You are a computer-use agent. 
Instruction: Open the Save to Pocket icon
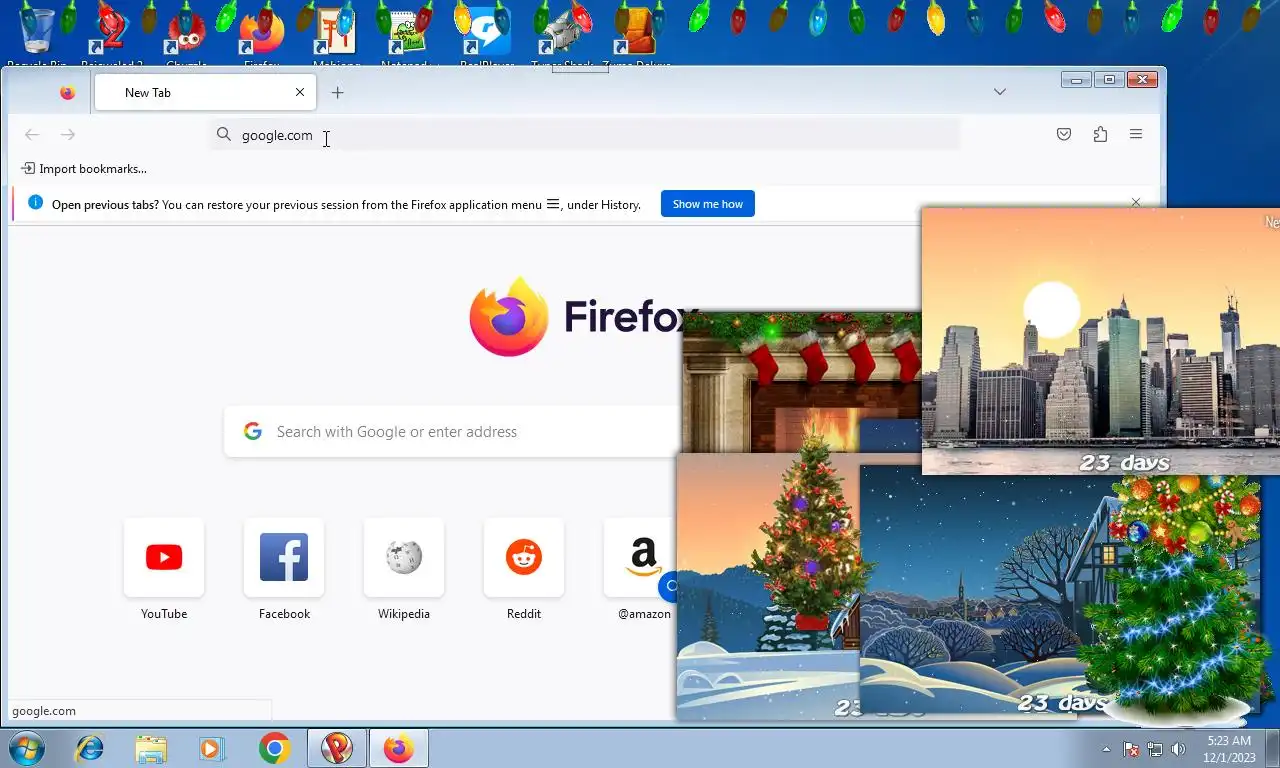(x=1064, y=134)
